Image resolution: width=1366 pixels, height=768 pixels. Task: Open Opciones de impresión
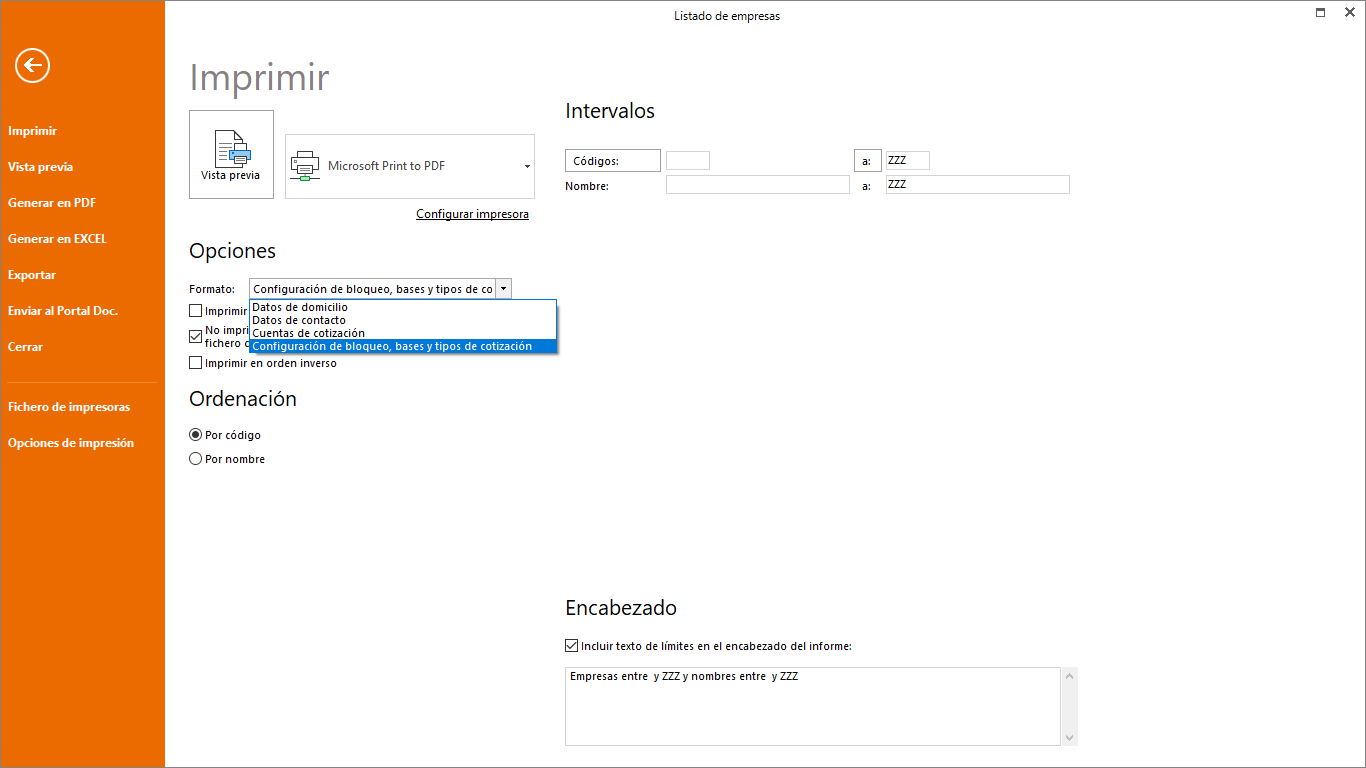[x=71, y=443]
